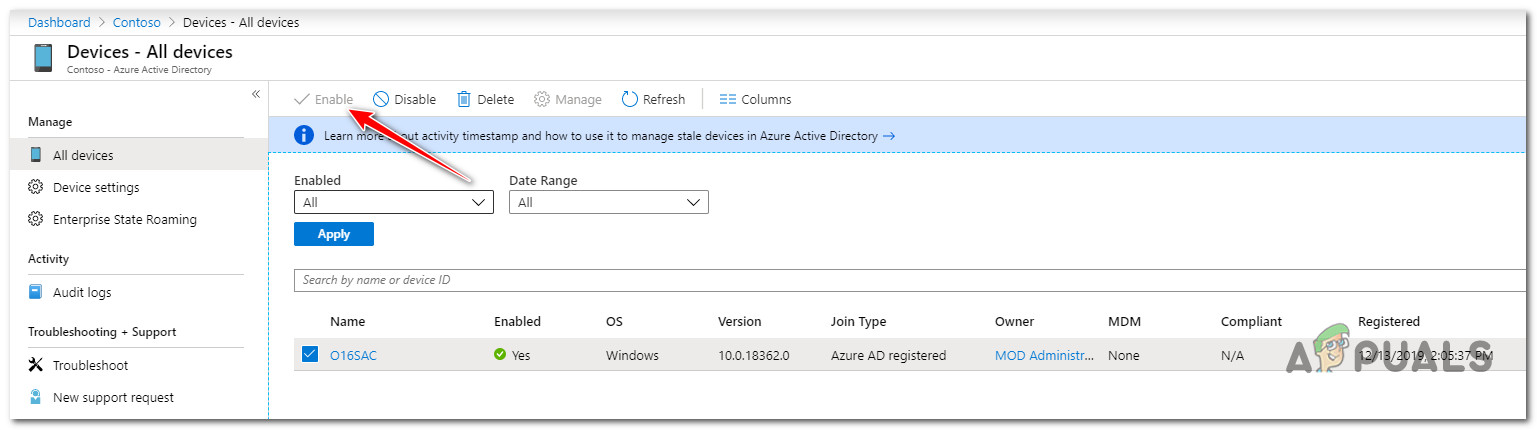The width and height of the screenshot is (1537, 430).
Task: Click the Device settings gear icon
Action: (36, 187)
